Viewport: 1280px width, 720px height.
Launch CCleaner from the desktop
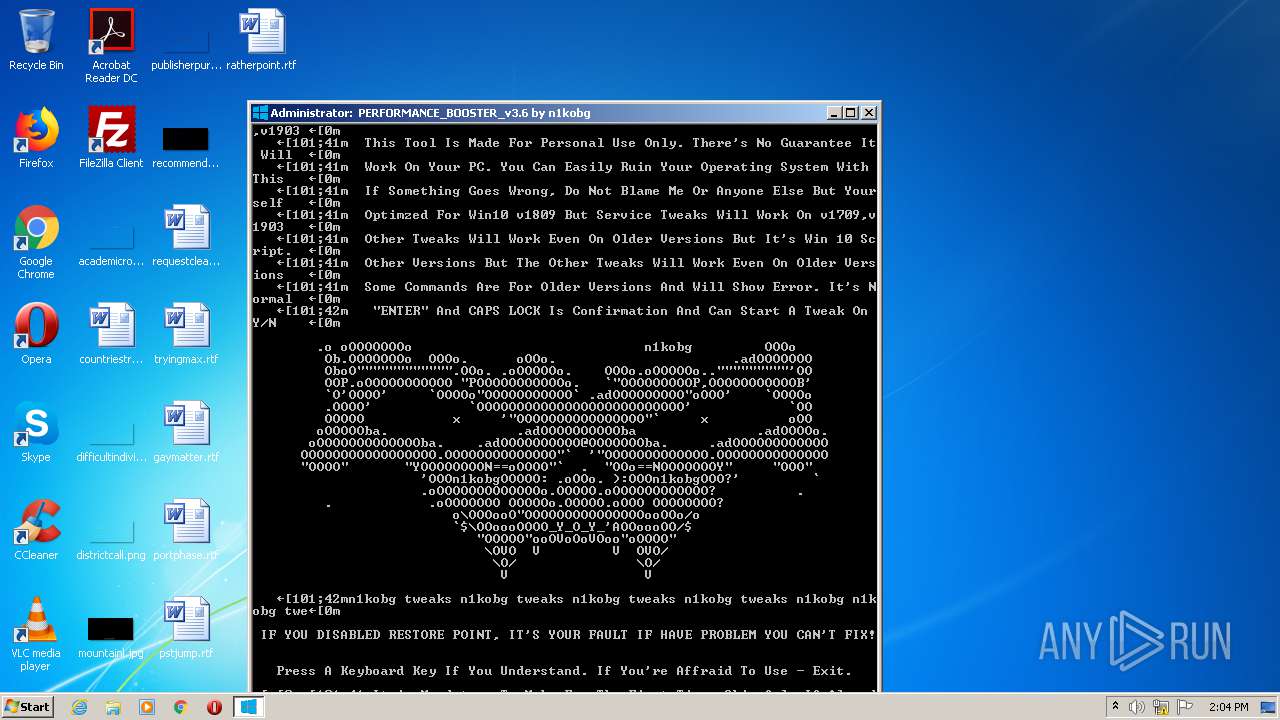[x=36, y=530]
